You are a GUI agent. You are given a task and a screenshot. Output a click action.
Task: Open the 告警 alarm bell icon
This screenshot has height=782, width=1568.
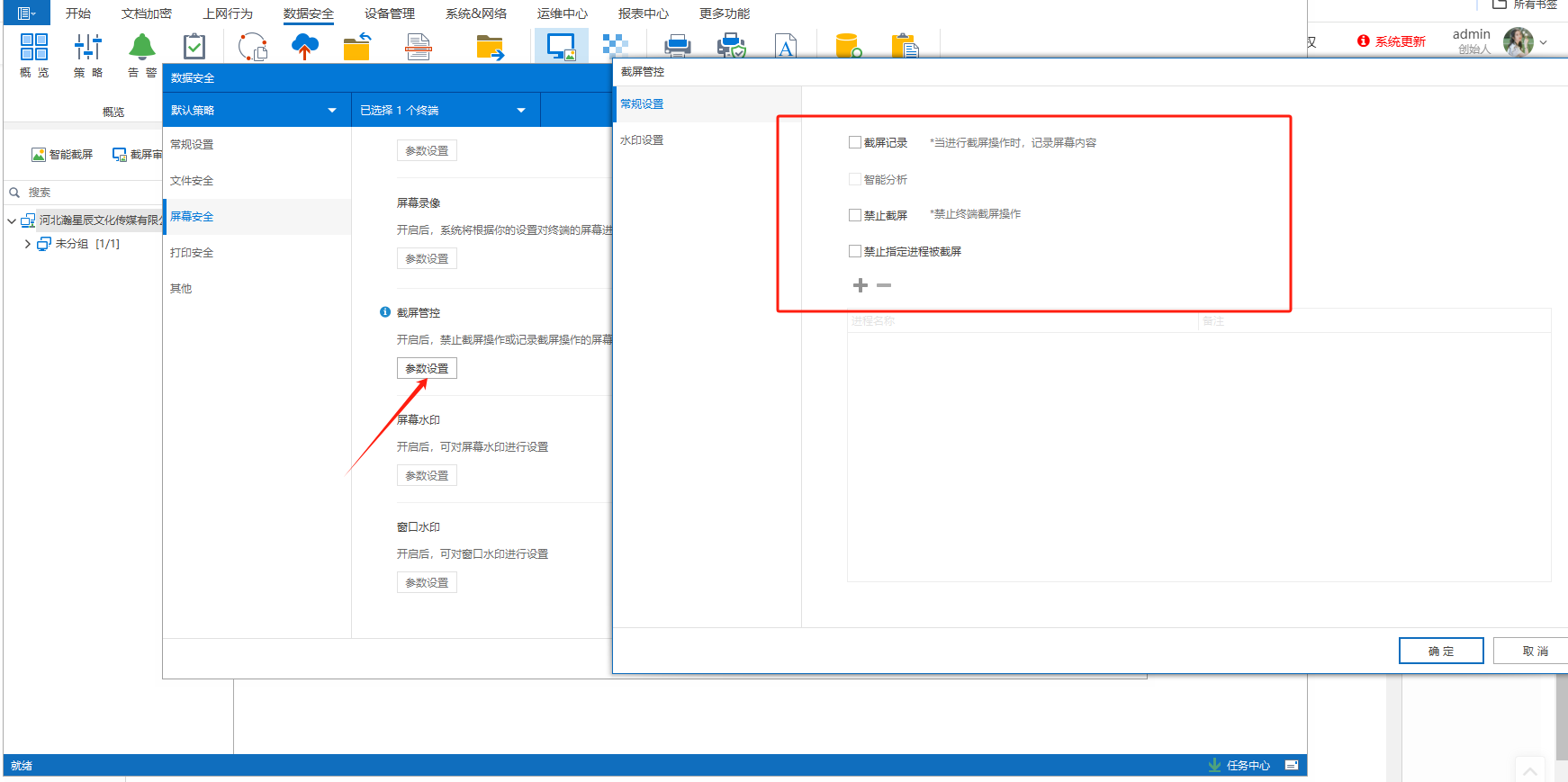142,47
